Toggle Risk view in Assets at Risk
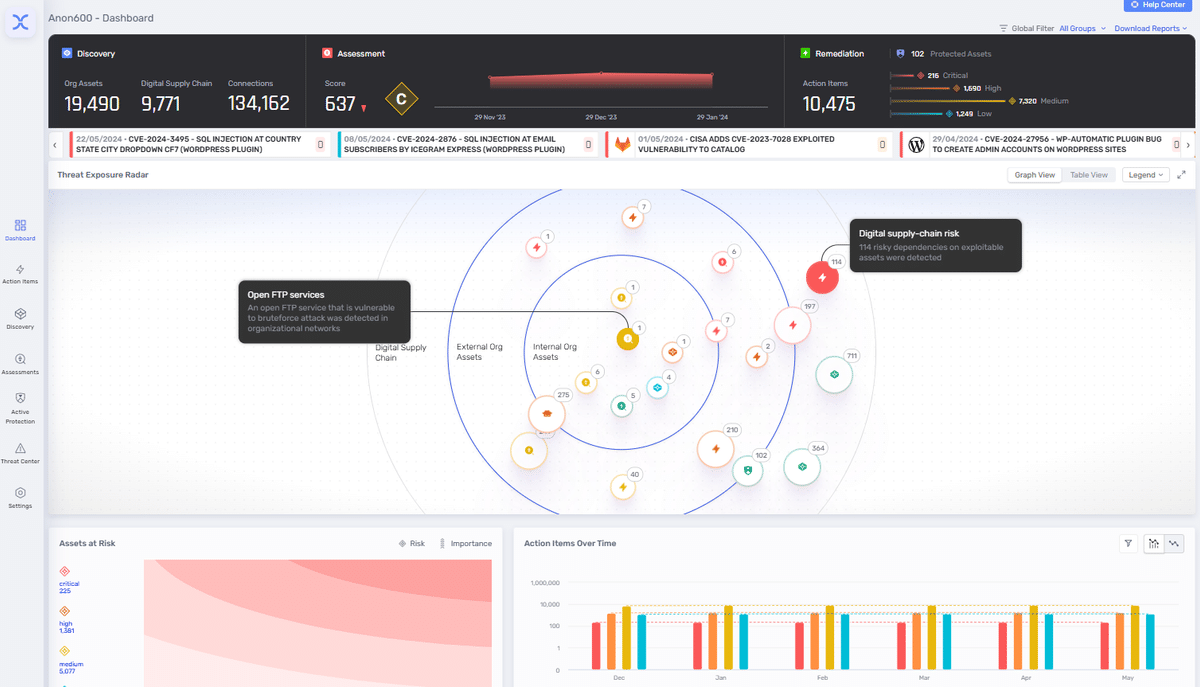This screenshot has height=687, width=1200. 411,544
